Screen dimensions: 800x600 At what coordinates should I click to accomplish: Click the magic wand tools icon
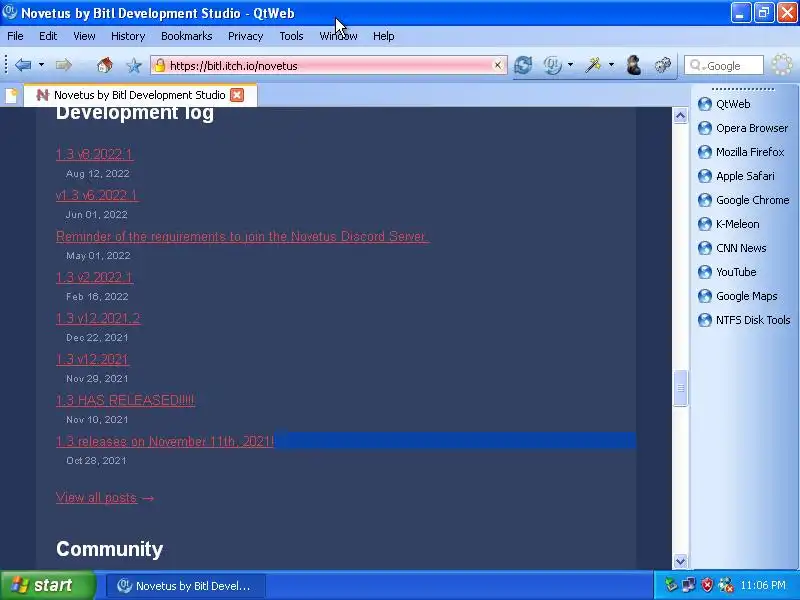point(593,65)
